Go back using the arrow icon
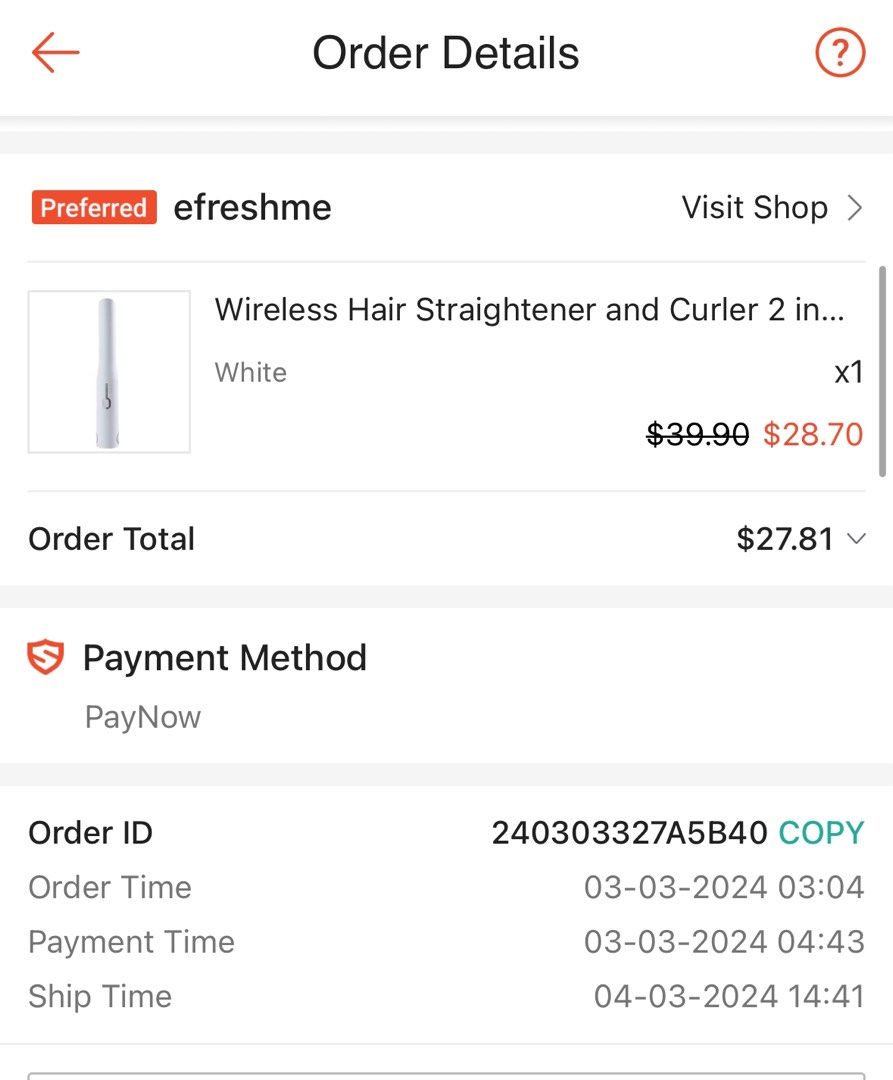The height and width of the screenshot is (1080, 893). [x=55, y=53]
